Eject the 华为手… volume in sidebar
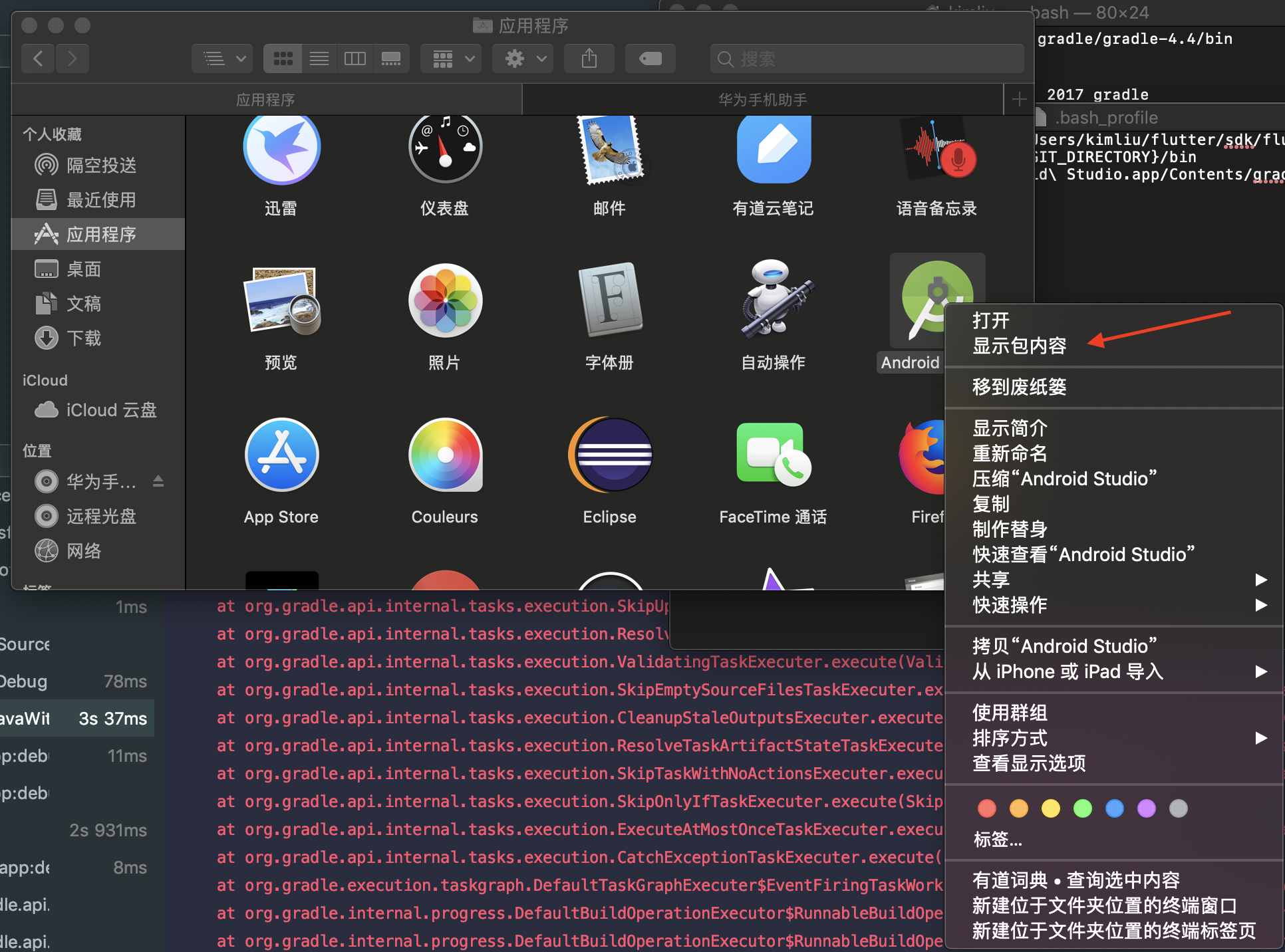 click(158, 481)
